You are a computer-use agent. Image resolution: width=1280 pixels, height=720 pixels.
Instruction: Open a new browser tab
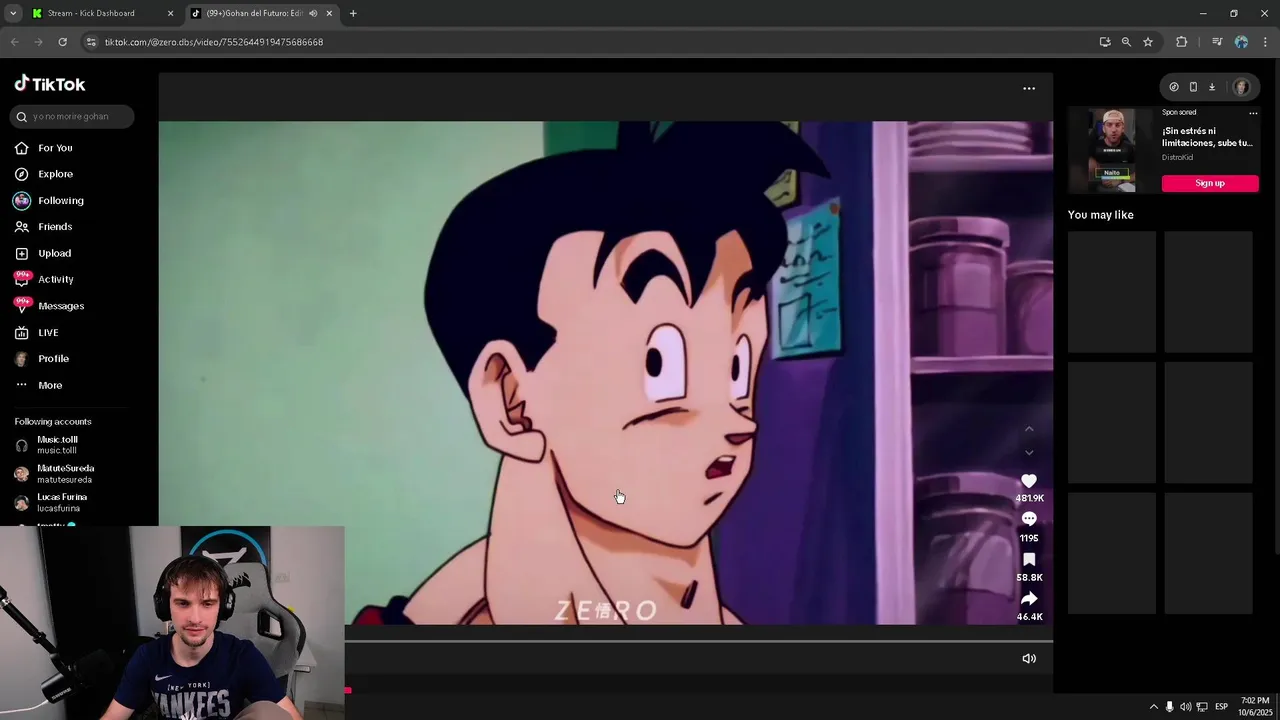[353, 13]
